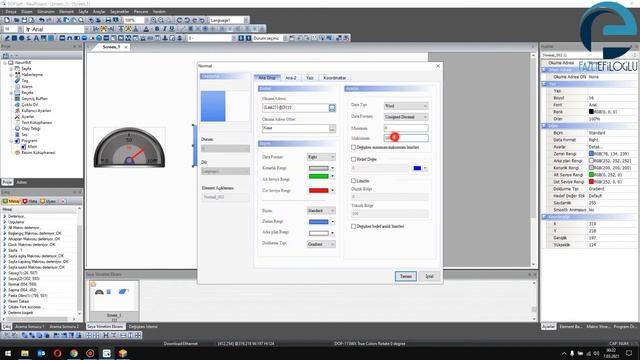The image size is (640, 360).
Task: Select Resim Kütüphanesi in project tree
Action: tap(38, 153)
